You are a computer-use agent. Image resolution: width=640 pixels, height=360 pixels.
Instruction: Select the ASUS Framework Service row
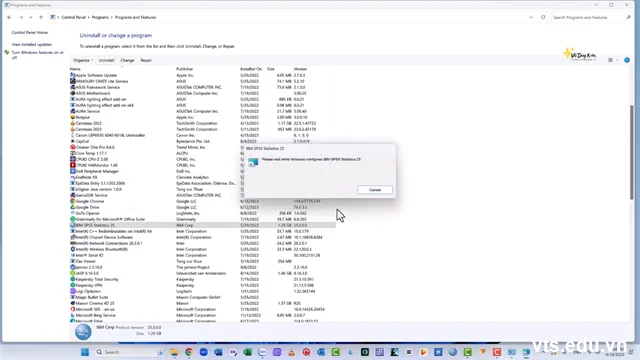coord(202,87)
